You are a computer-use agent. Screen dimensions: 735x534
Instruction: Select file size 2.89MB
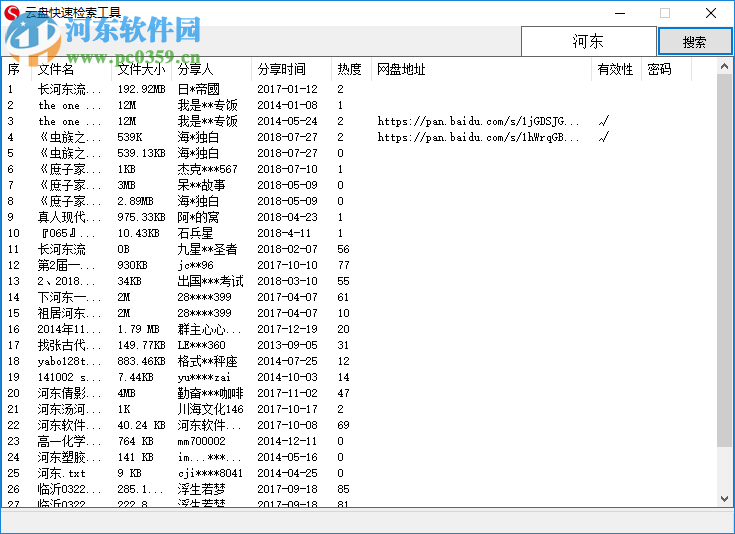(135, 201)
